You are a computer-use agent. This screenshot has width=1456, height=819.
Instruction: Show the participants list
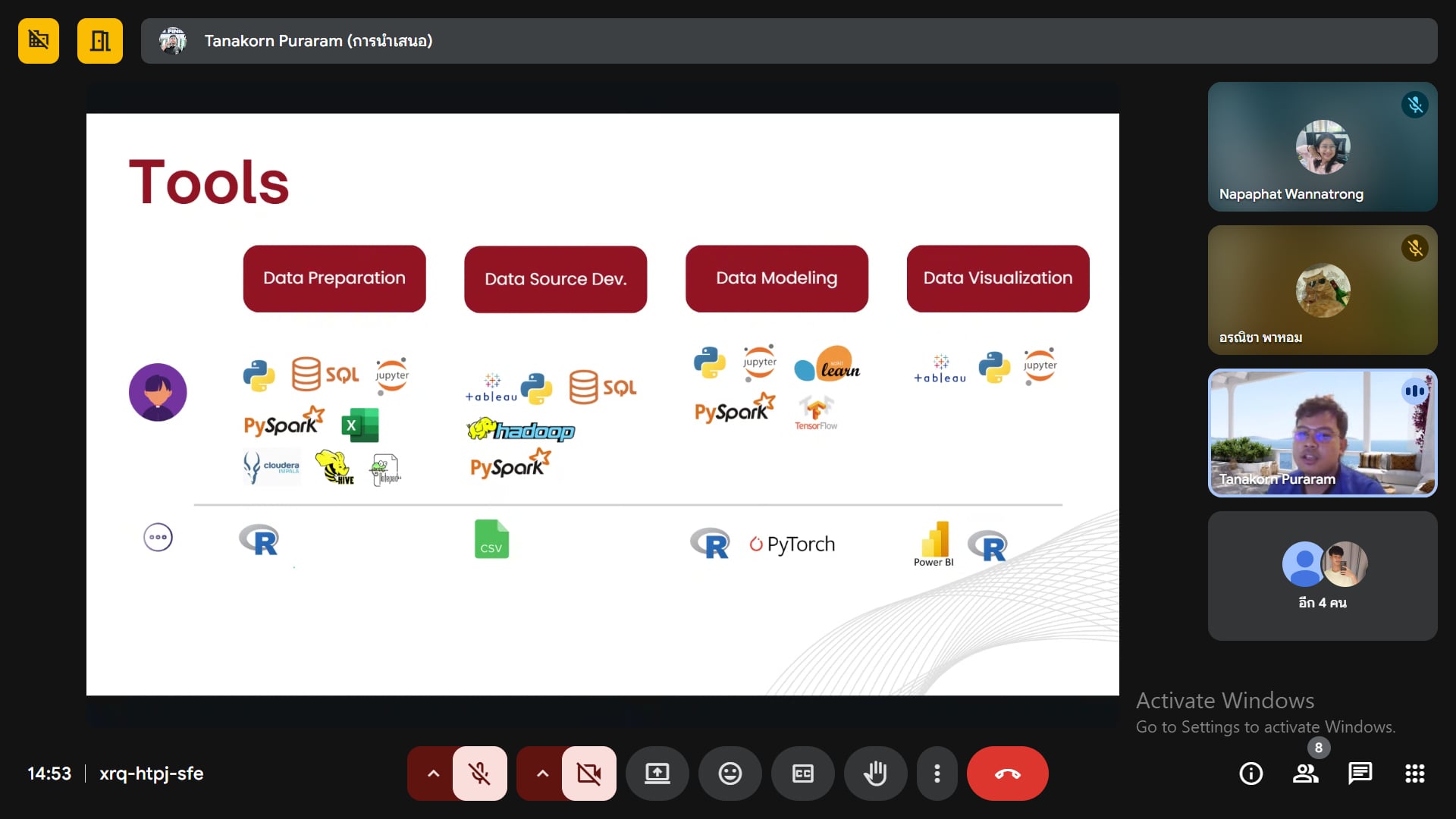click(1305, 773)
